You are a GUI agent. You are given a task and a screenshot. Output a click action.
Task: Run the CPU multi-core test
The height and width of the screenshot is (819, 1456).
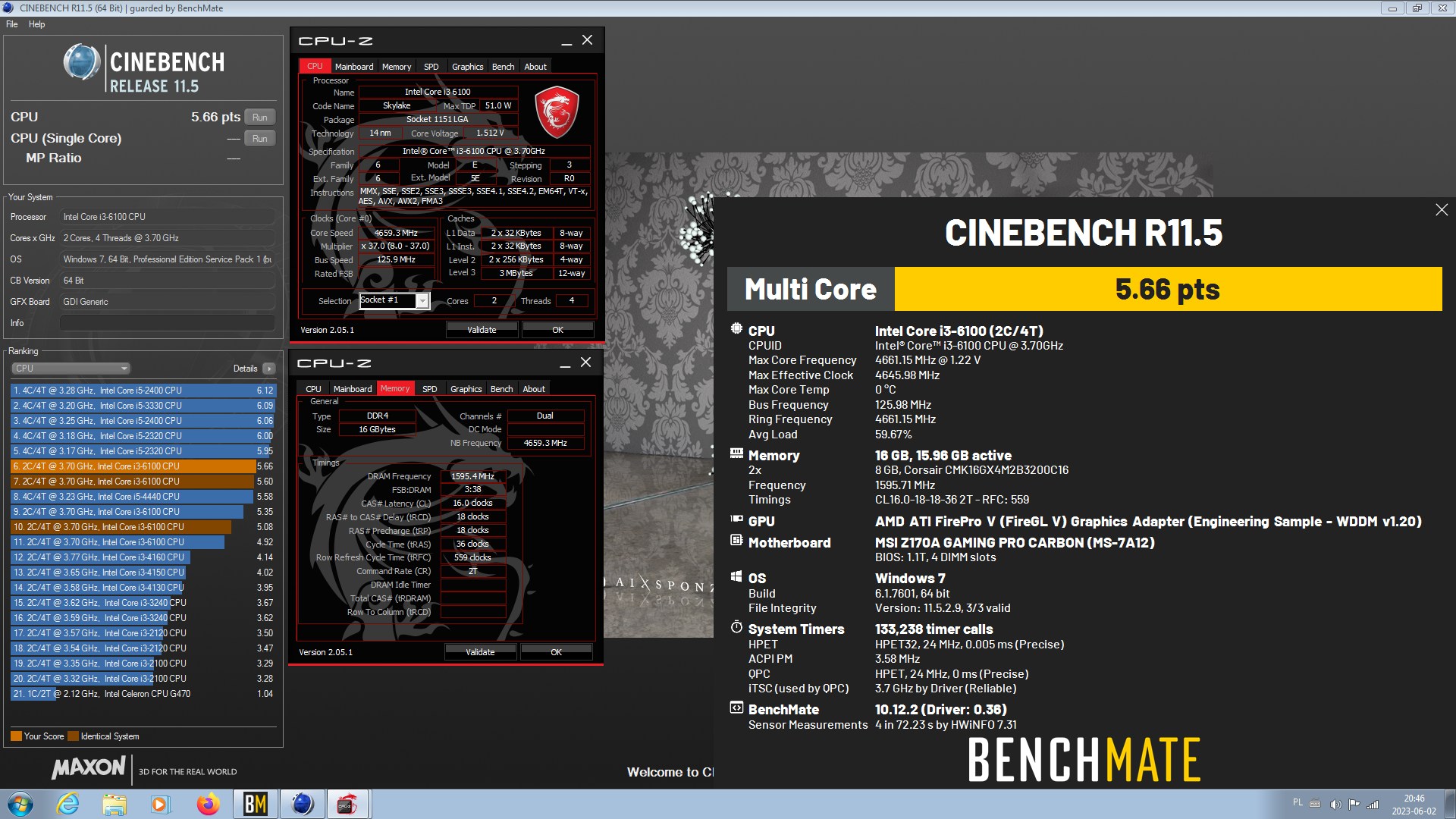coord(260,118)
